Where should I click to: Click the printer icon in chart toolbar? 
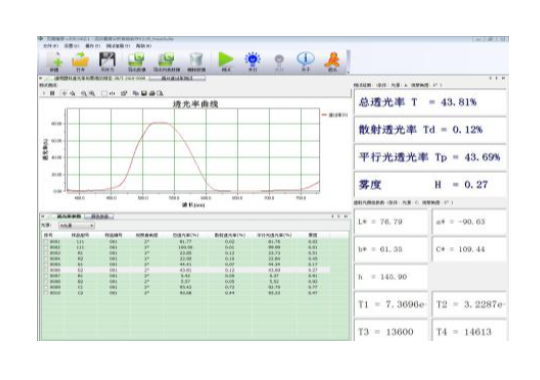(152, 93)
